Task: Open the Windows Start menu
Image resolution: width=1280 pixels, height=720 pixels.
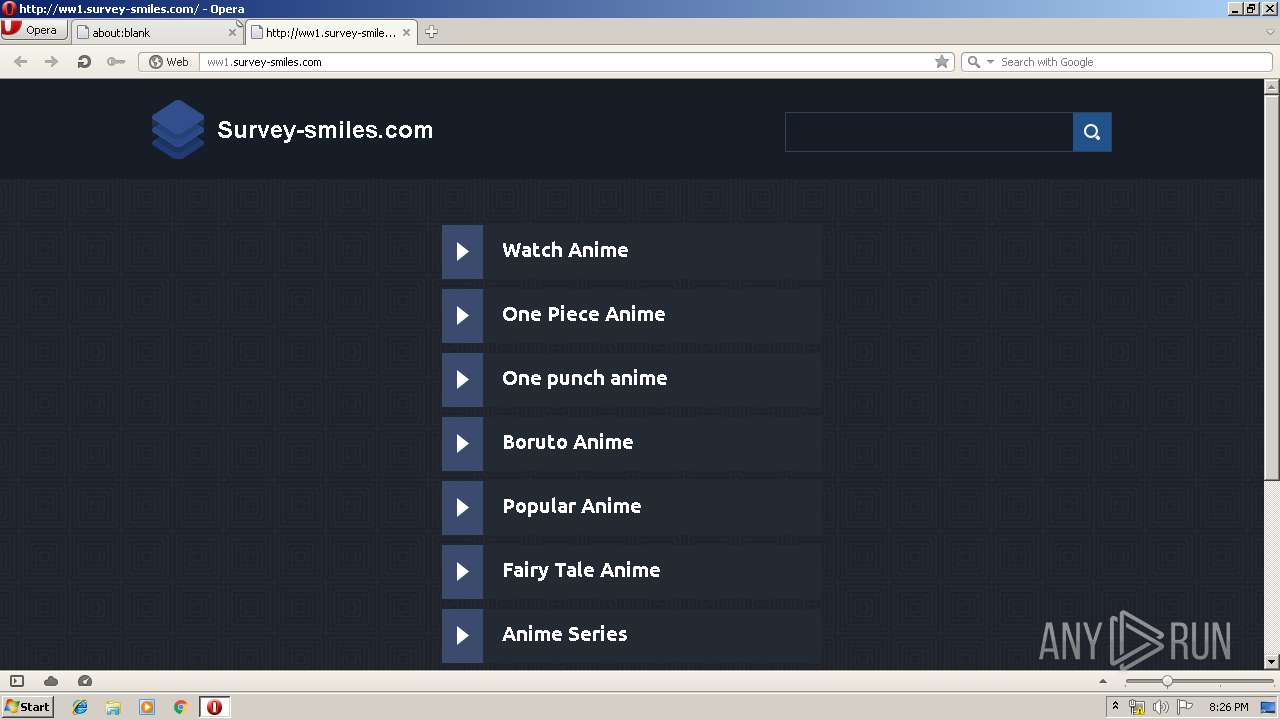Action: pos(27,707)
